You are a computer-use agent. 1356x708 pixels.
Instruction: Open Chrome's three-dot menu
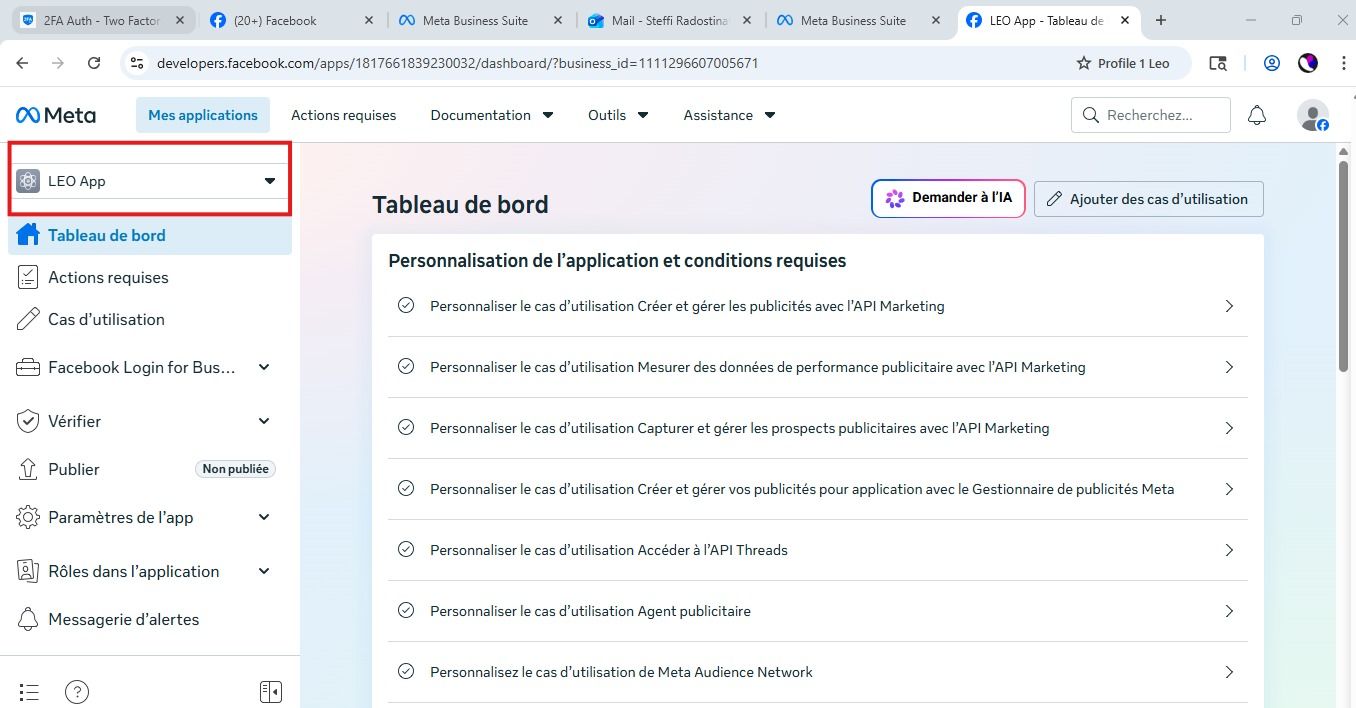[x=1342, y=63]
